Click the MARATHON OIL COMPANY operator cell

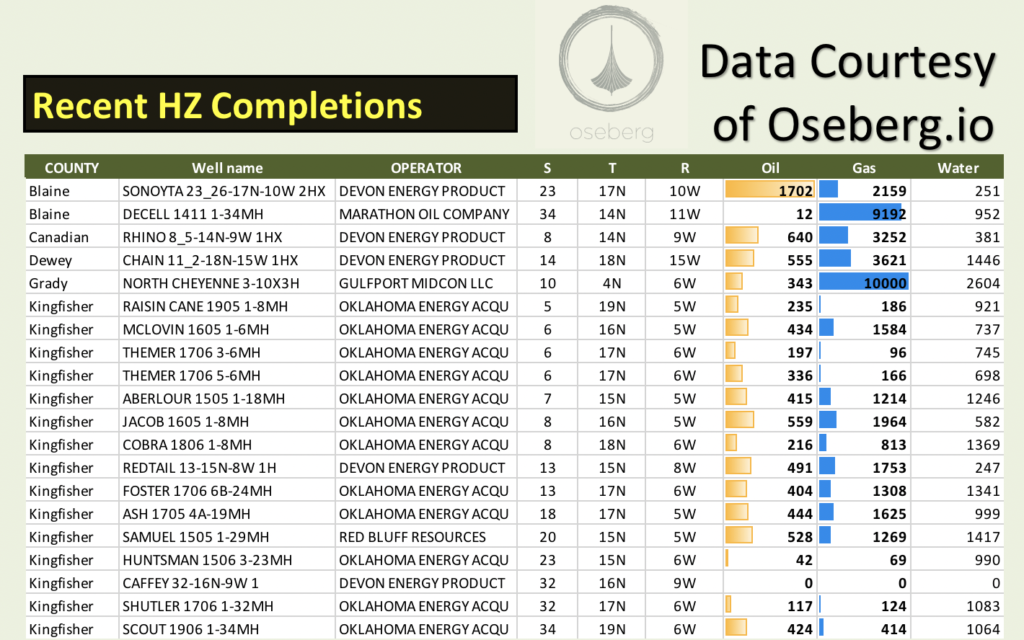pos(424,214)
